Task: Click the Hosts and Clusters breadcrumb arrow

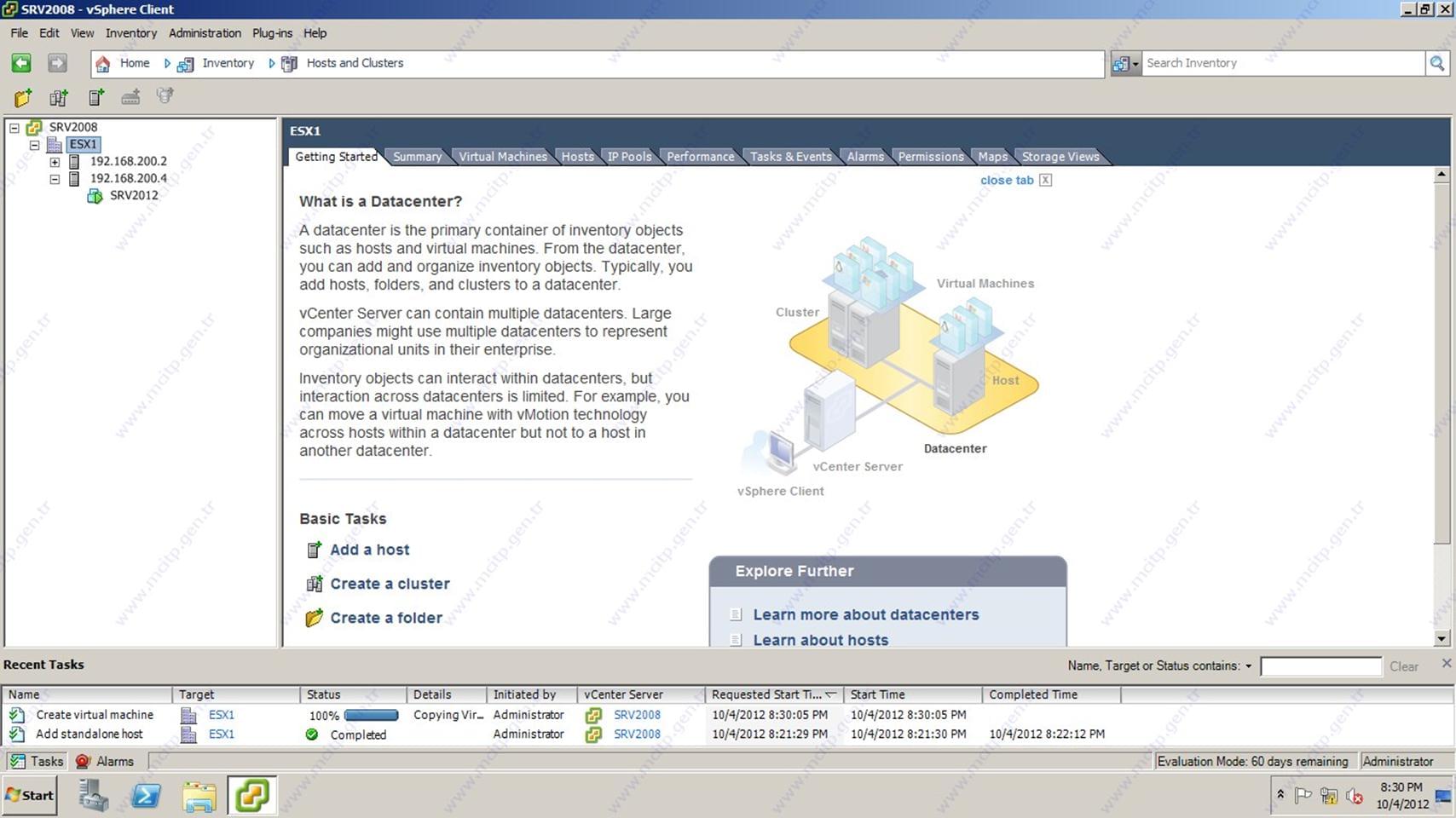Action: point(272,63)
